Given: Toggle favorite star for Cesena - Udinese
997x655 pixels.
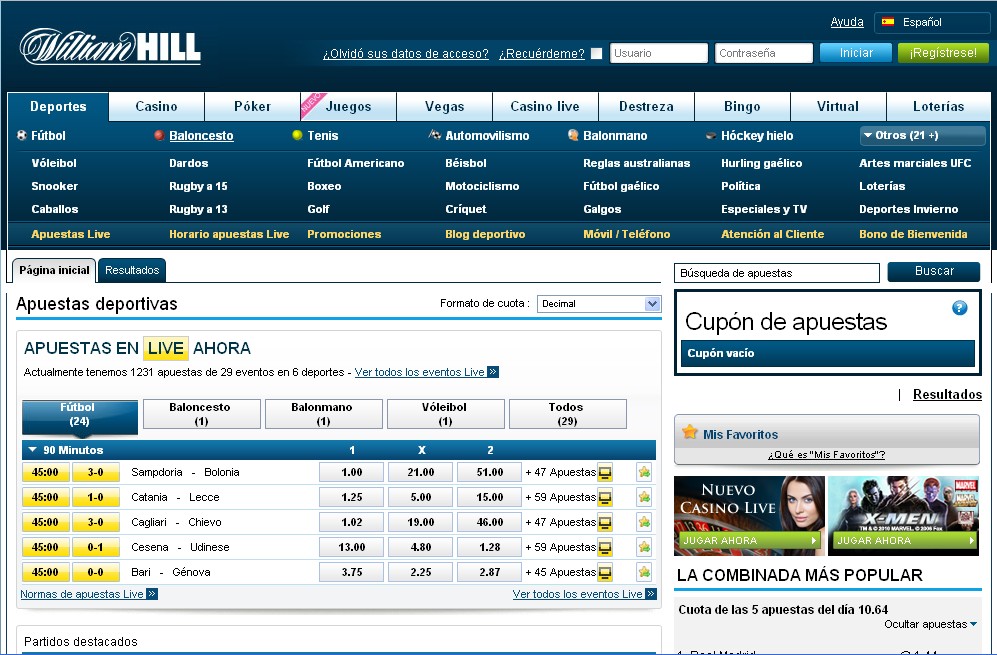Looking at the screenshot, I should (644, 547).
